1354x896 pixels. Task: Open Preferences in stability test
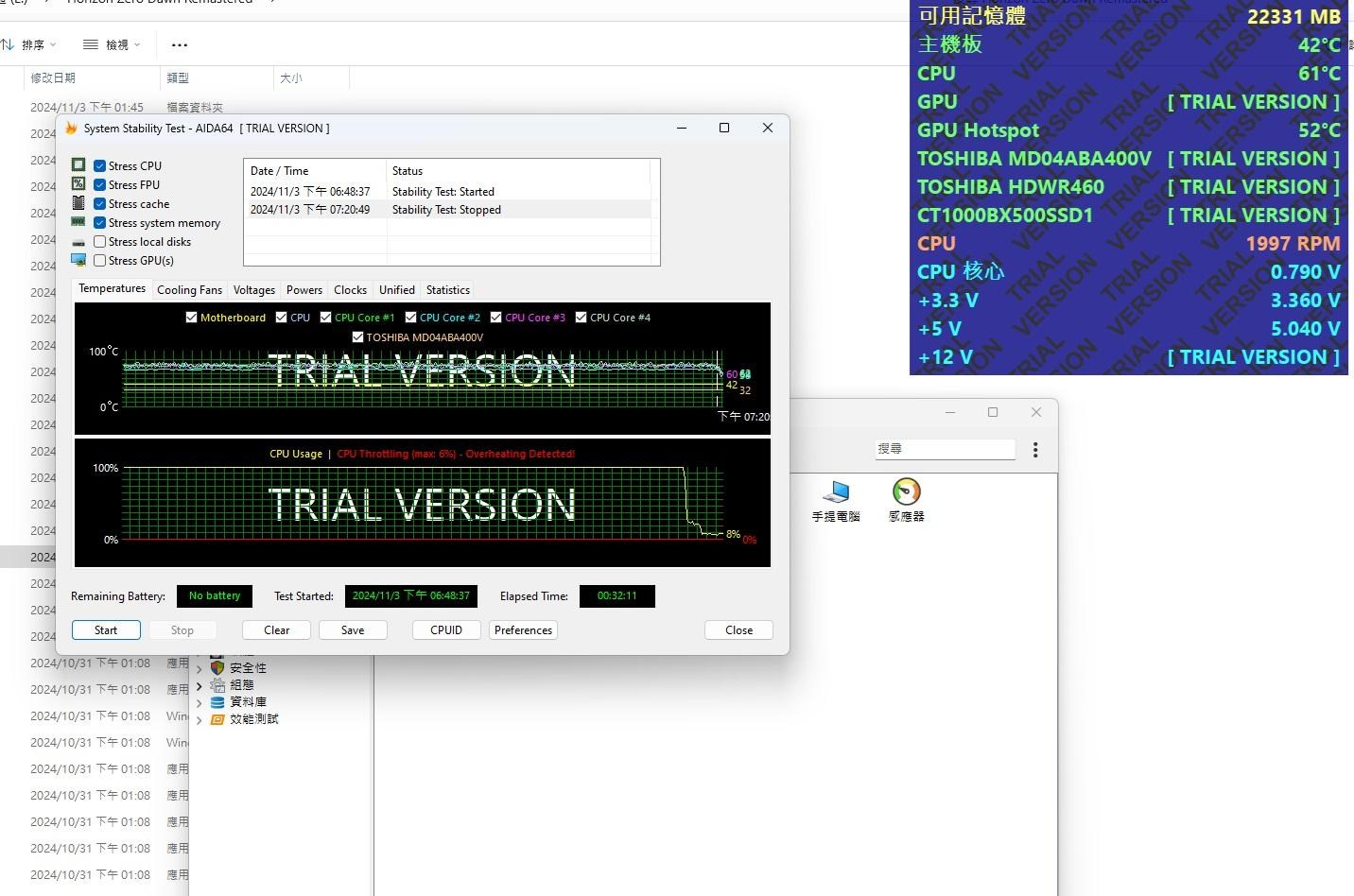[523, 630]
